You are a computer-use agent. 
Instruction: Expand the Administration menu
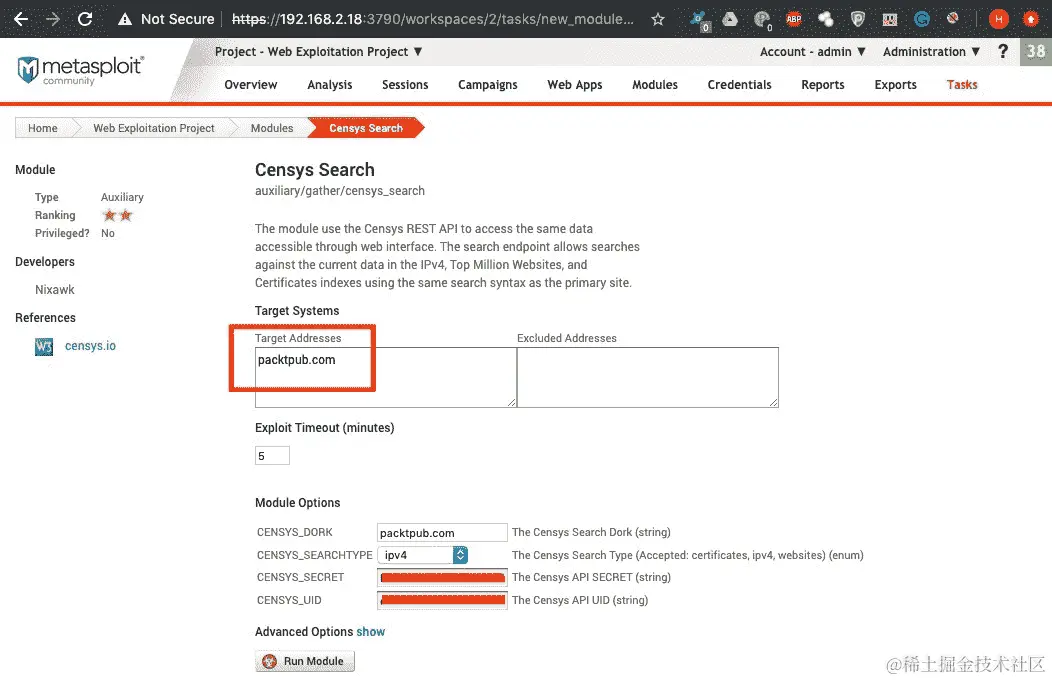[931, 52]
